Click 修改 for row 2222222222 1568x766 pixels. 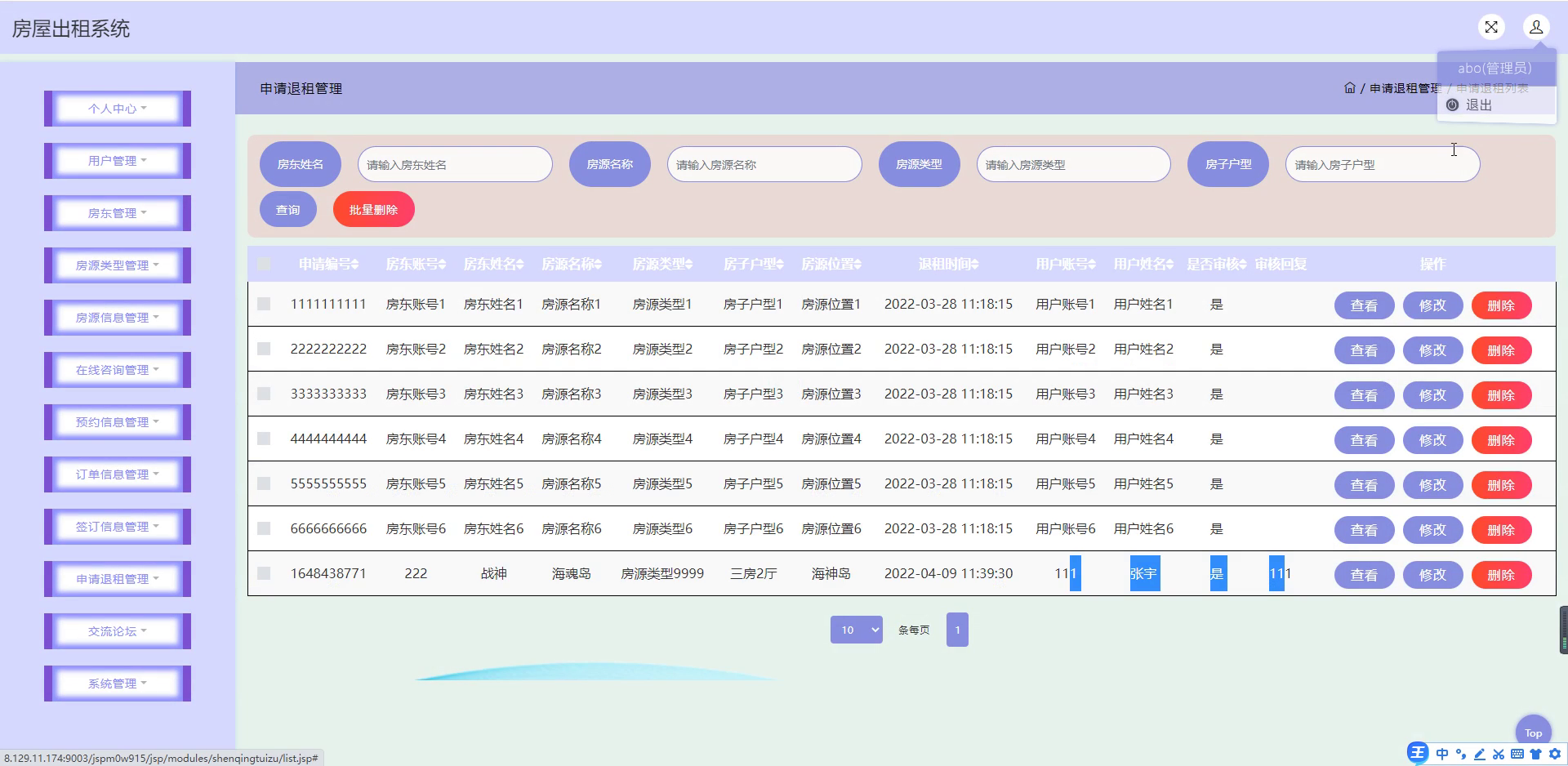[1432, 350]
